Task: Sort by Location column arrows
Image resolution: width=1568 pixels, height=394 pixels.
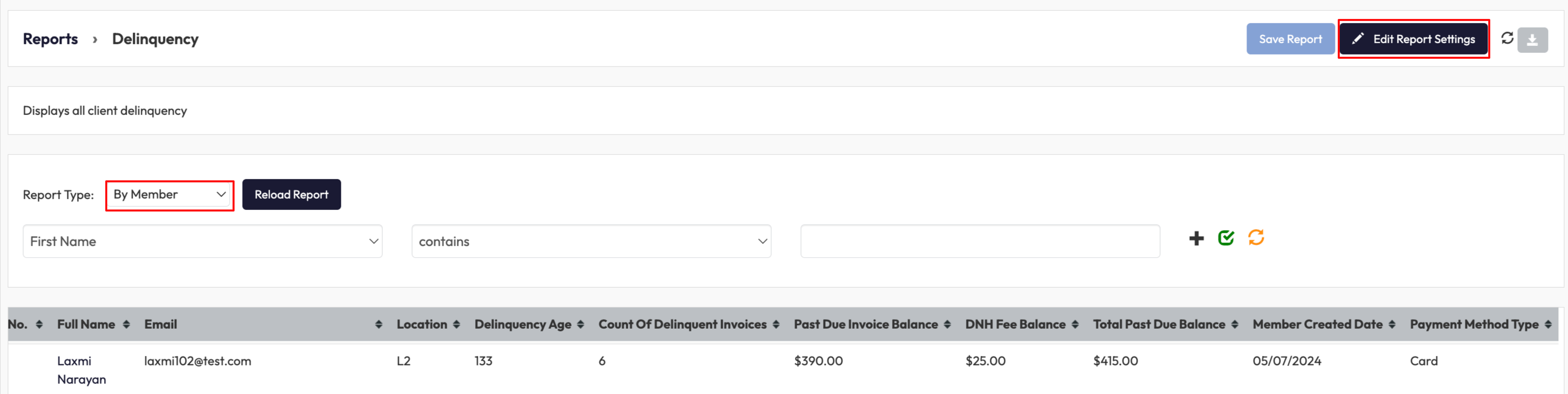Action: click(456, 324)
